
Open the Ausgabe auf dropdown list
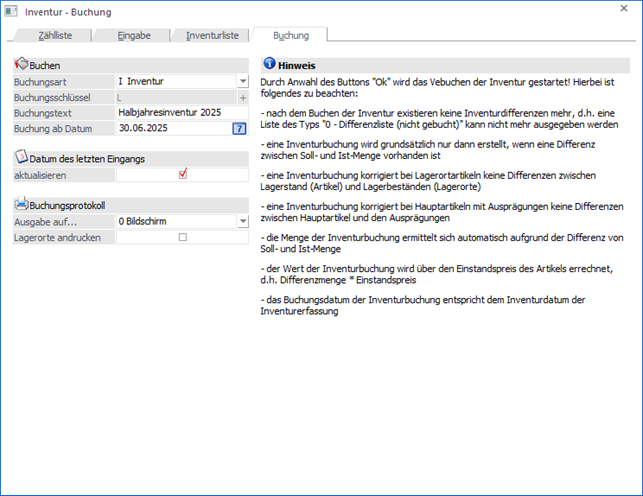[242, 221]
